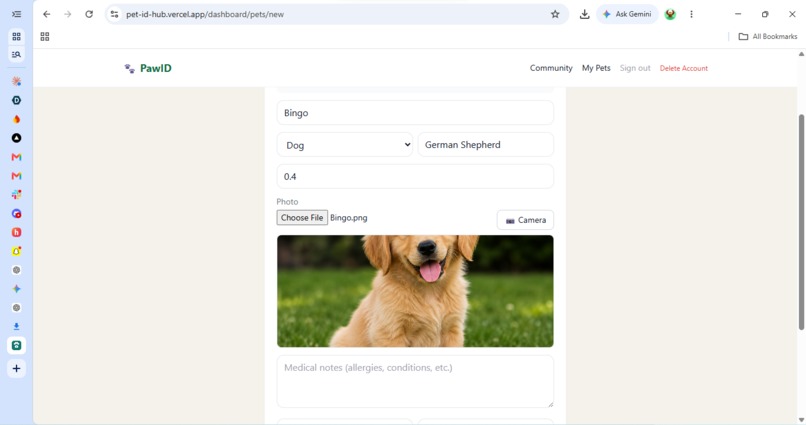Switch to the first Gmail tab
Viewport: 806px width, 425px height.
(x=16, y=157)
